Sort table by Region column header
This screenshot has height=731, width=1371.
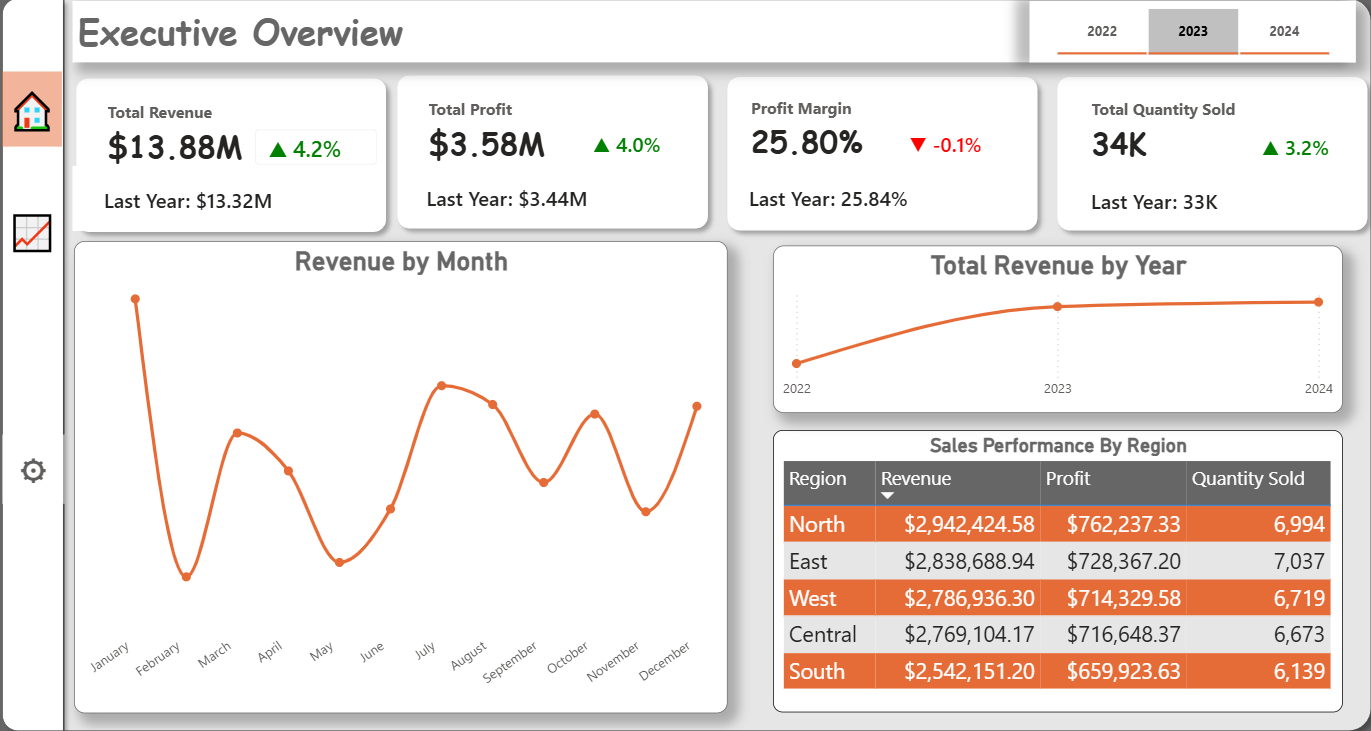(817, 479)
